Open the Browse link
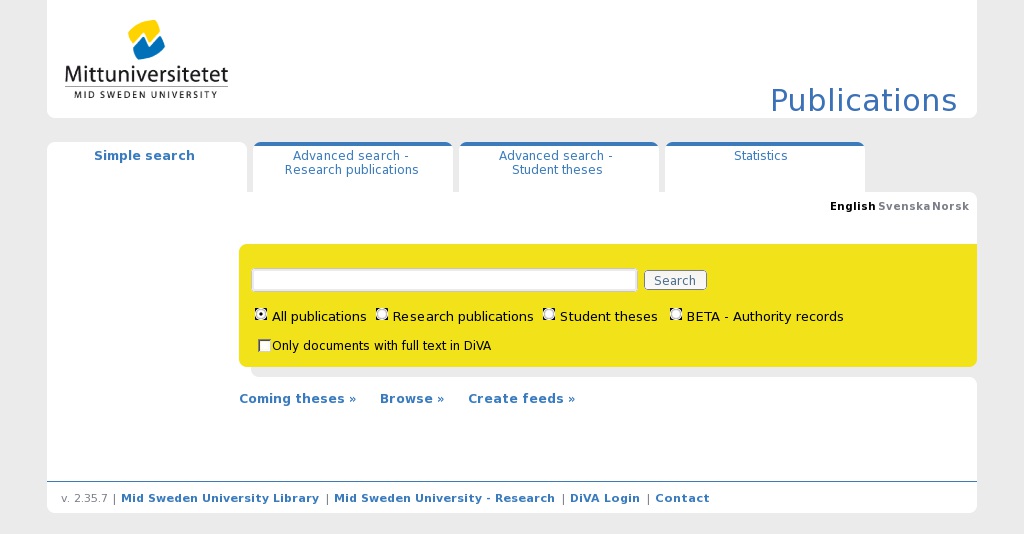1024x534 pixels. 412,399
